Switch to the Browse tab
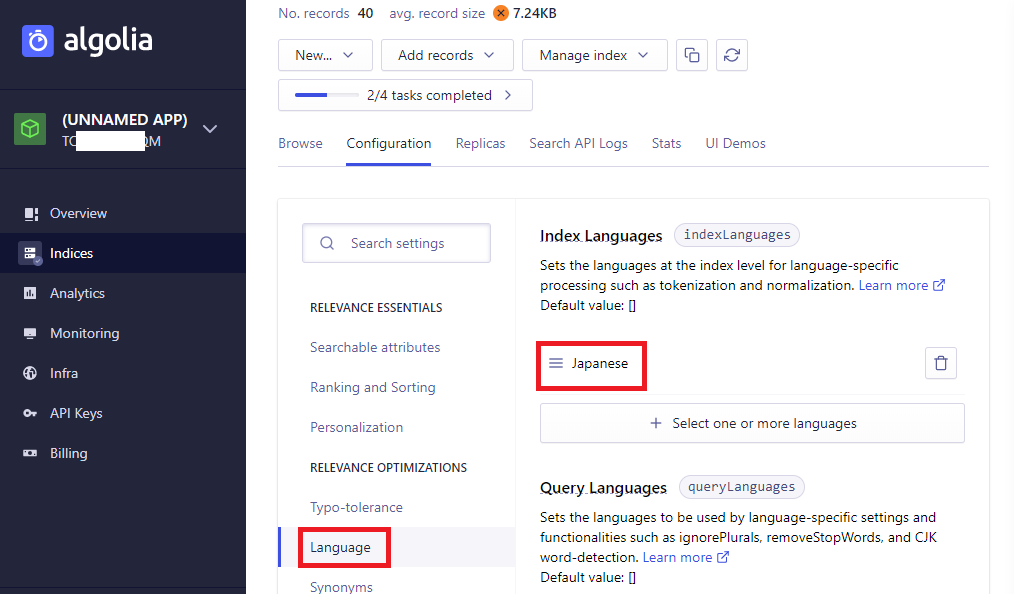1014x594 pixels. 300,143
